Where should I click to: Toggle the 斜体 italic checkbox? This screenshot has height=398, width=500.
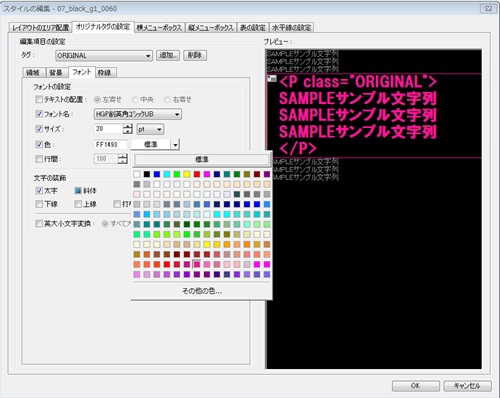78,191
